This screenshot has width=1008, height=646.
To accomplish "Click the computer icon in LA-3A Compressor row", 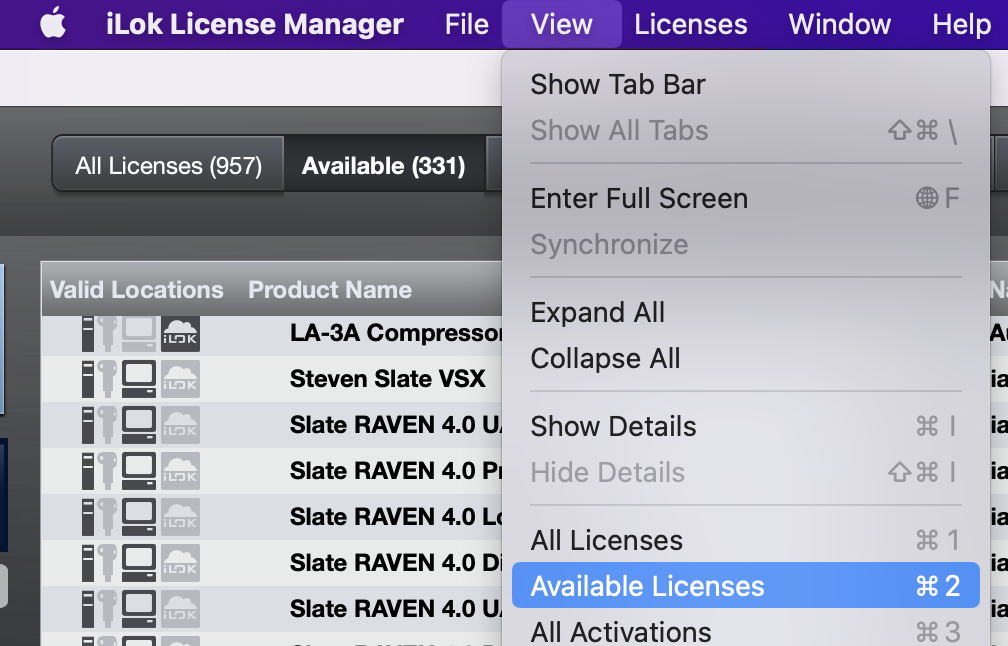I will click(139, 334).
